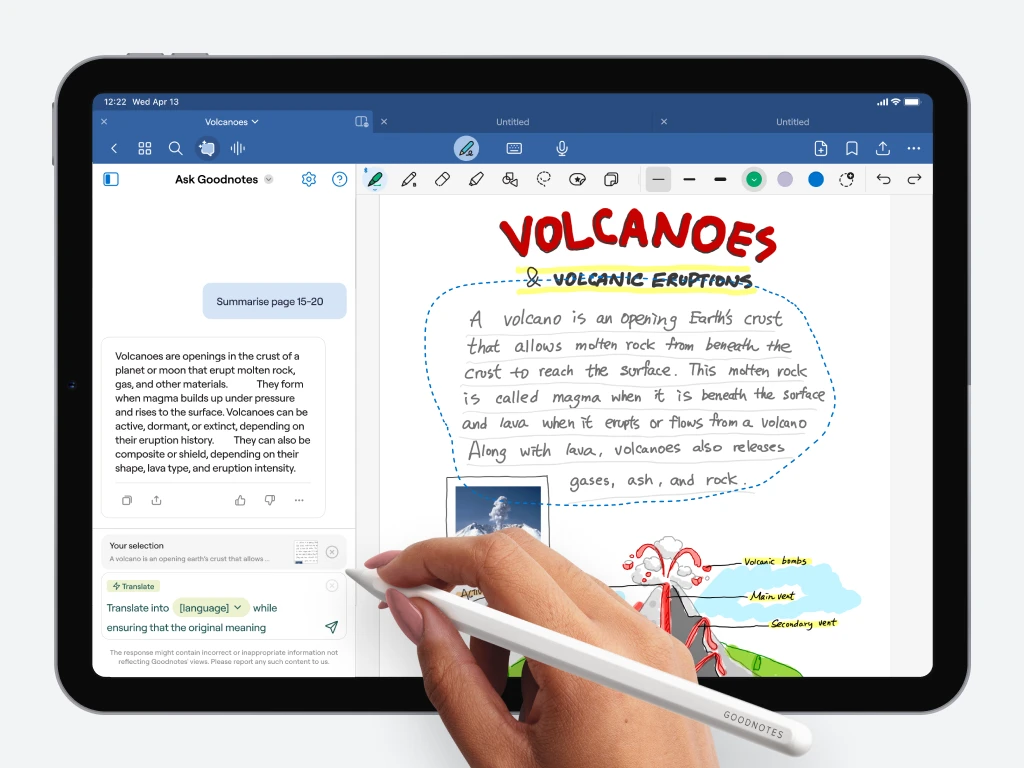Pick the lavender color swatch
Image resolution: width=1024 pixels, height=768 pixels.
click(x=785, y=179)
